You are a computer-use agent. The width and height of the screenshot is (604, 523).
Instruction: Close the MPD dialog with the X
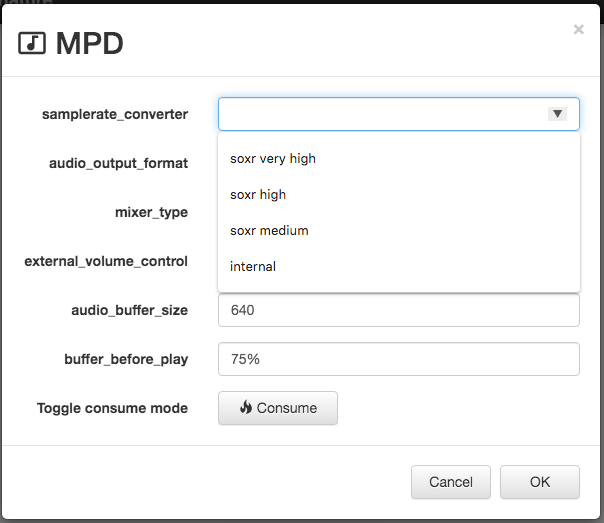pyautogui.click(x=579, y=29)
